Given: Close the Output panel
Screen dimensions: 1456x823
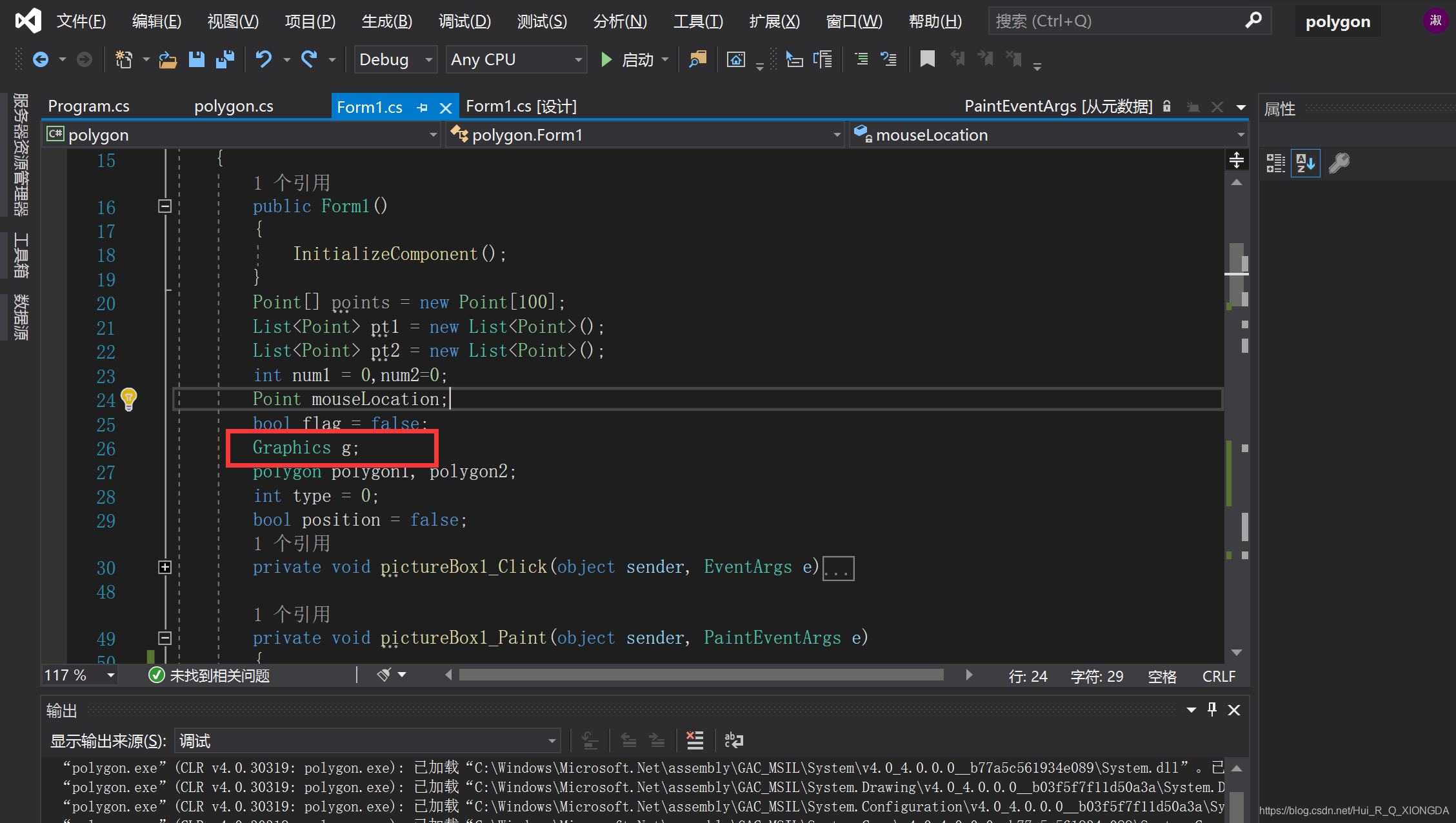Looking at the screenshot, I should coord(1234,709).
